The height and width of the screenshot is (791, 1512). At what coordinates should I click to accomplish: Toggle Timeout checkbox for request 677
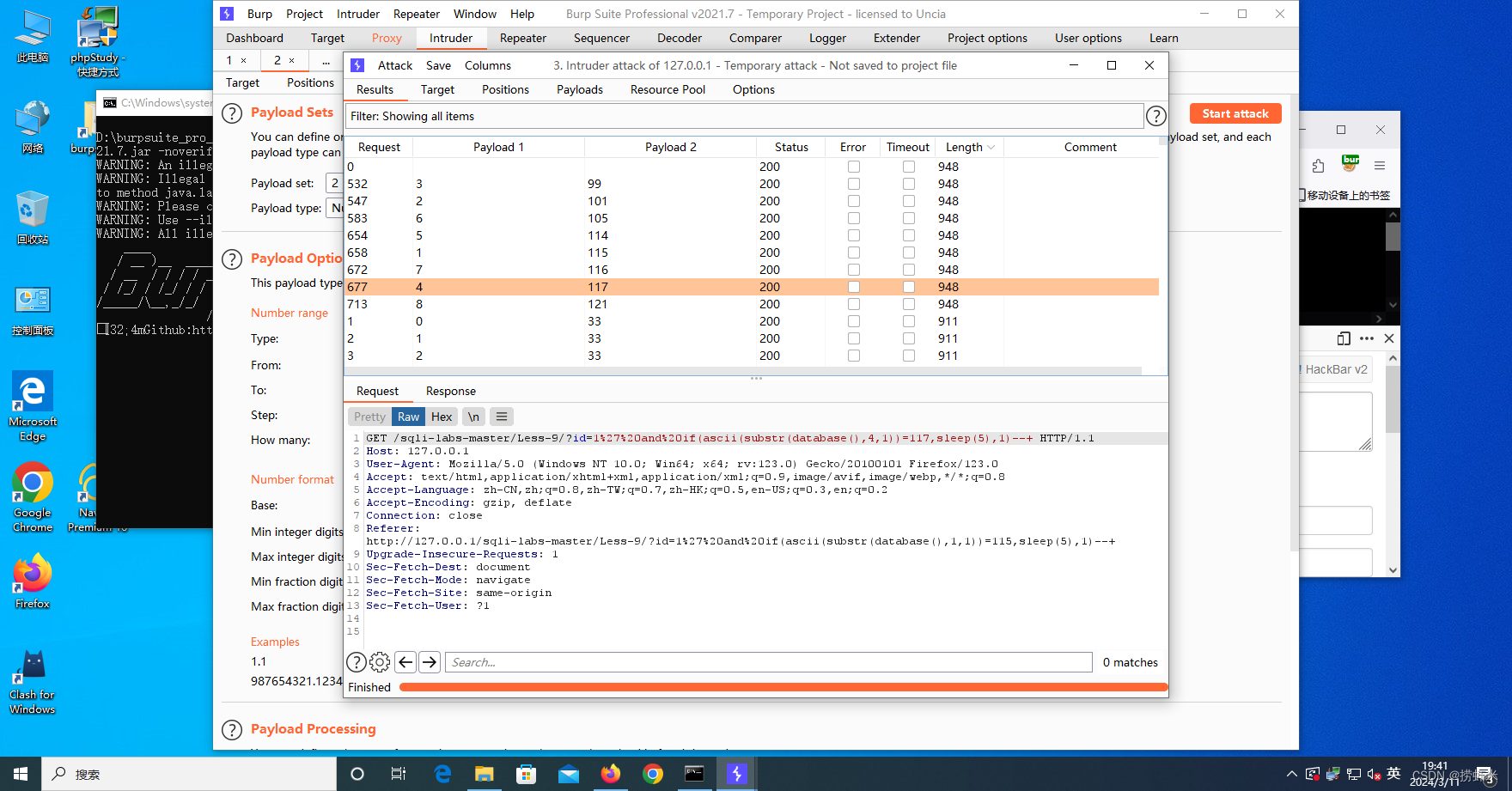click(909, 287)
